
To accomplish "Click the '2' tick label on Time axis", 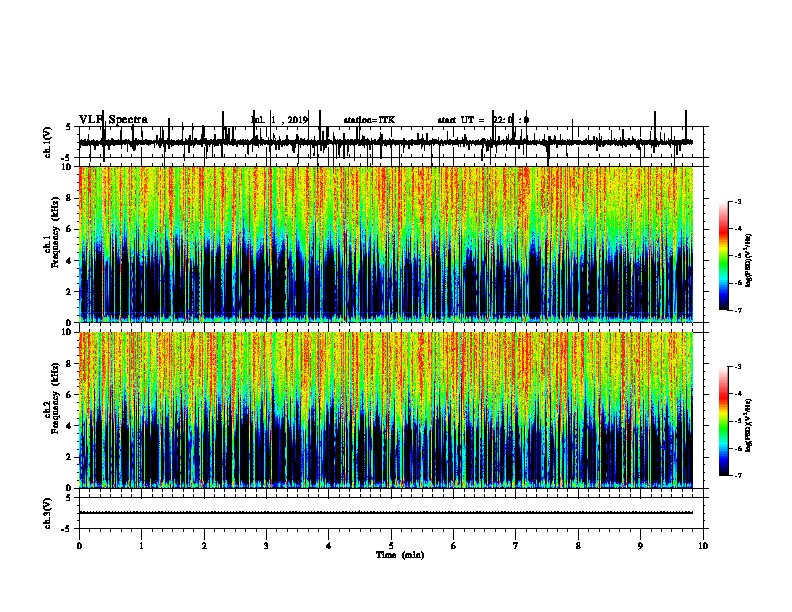I will (x=204, y=546).
